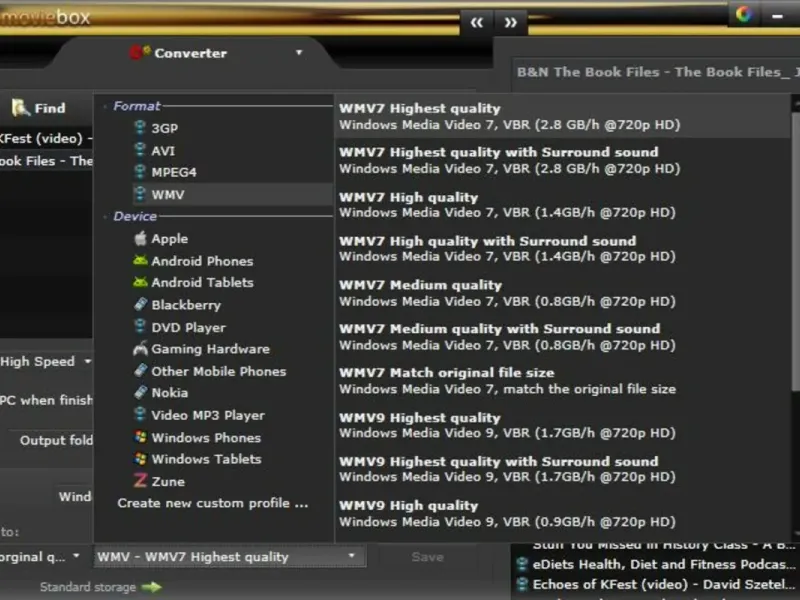Choose WMV7 Medium quality profile
This screenshot has height=600, width=800.
point(562,293)
